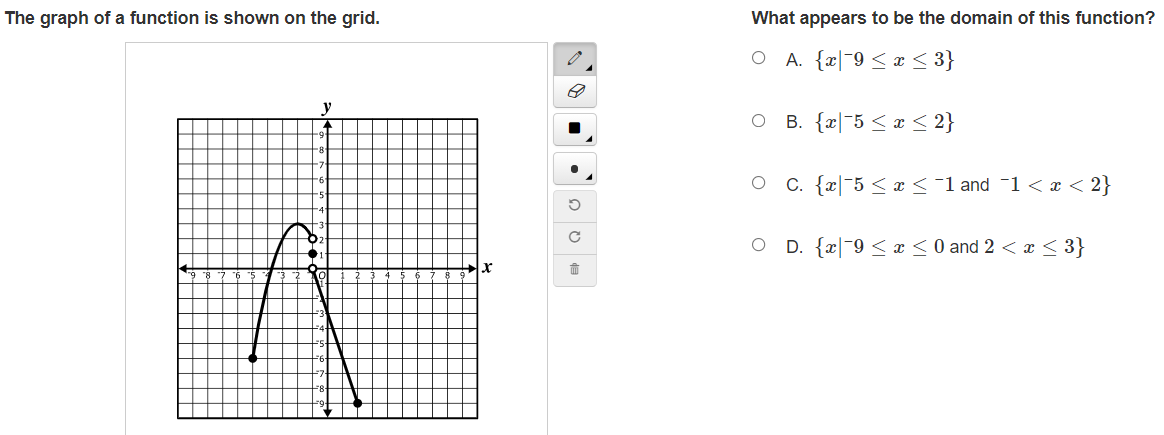The height and width of the screenshot is (435, 1164).
Task: Select the eraser tool
Action: coord(574,91)
